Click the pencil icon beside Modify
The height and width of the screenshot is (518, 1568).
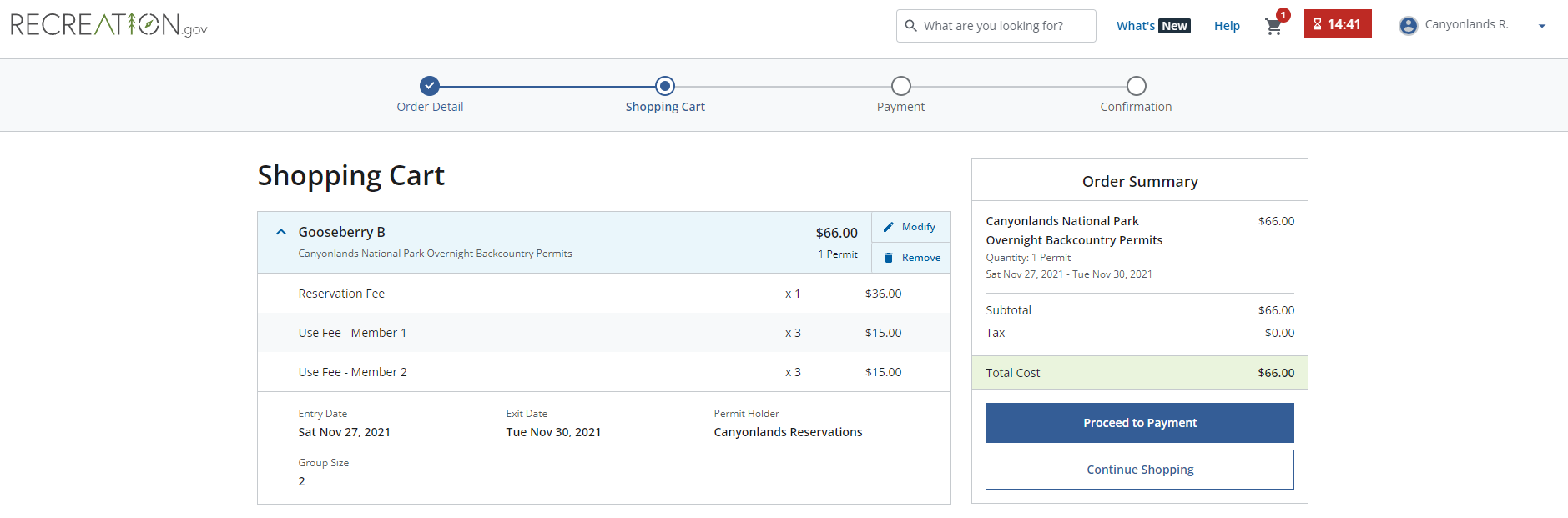[x=889, y=227]
